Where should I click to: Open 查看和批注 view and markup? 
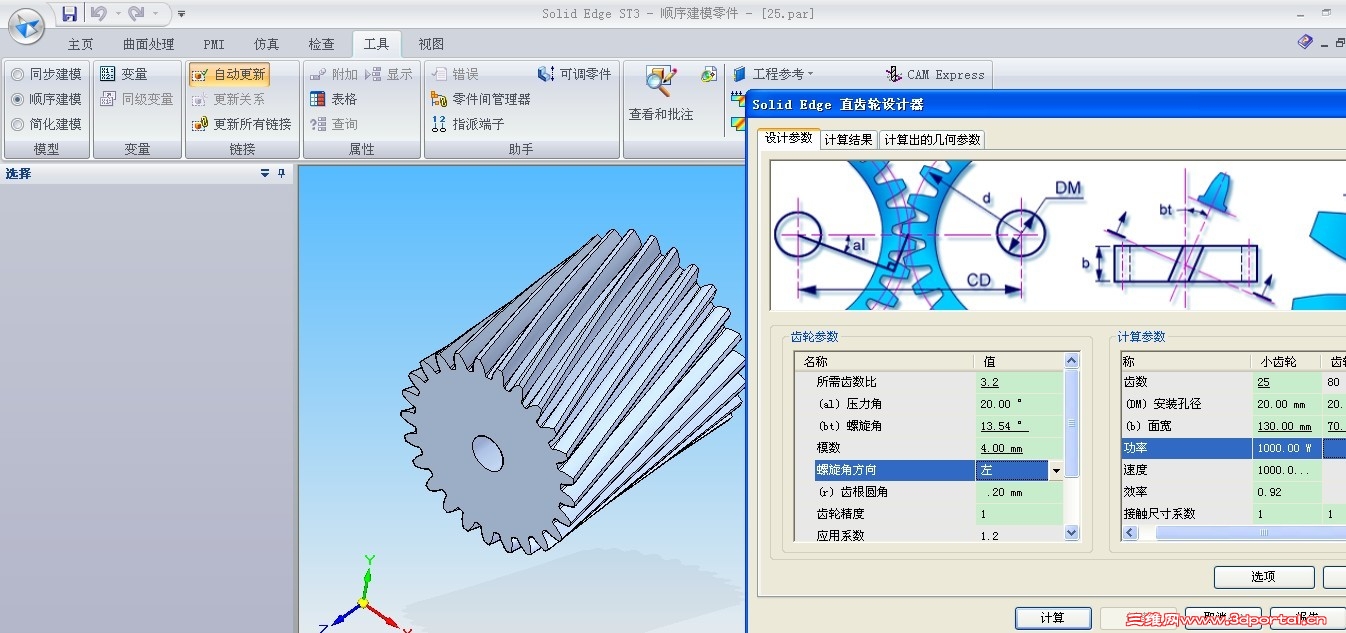(x=661, y=94)
